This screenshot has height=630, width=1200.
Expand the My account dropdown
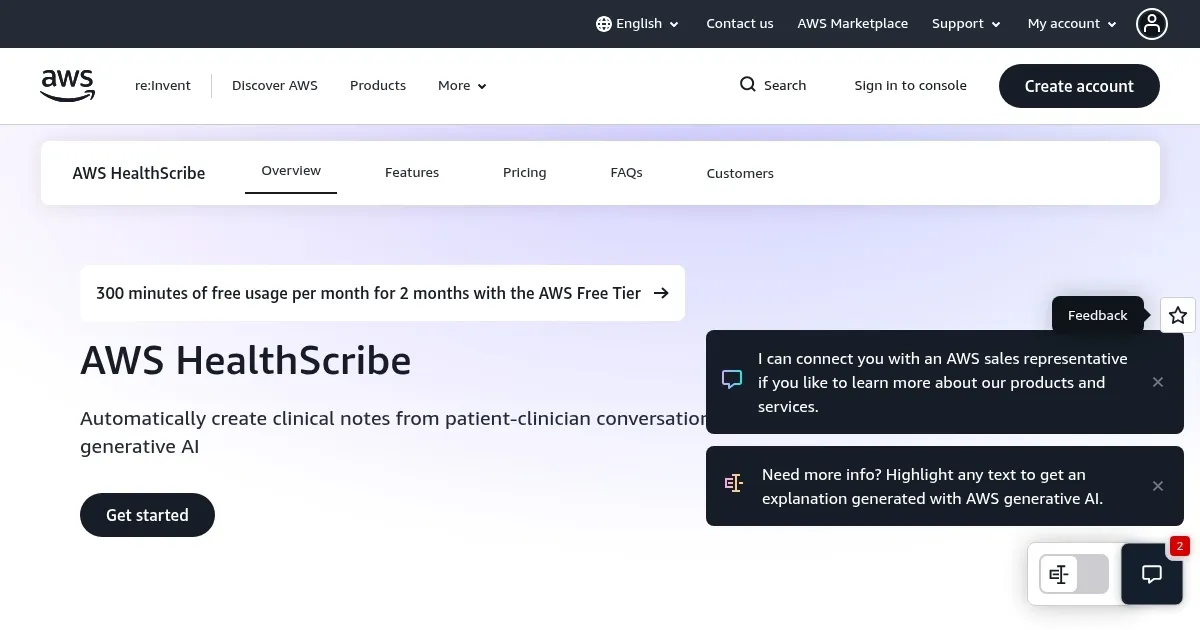1071,23
